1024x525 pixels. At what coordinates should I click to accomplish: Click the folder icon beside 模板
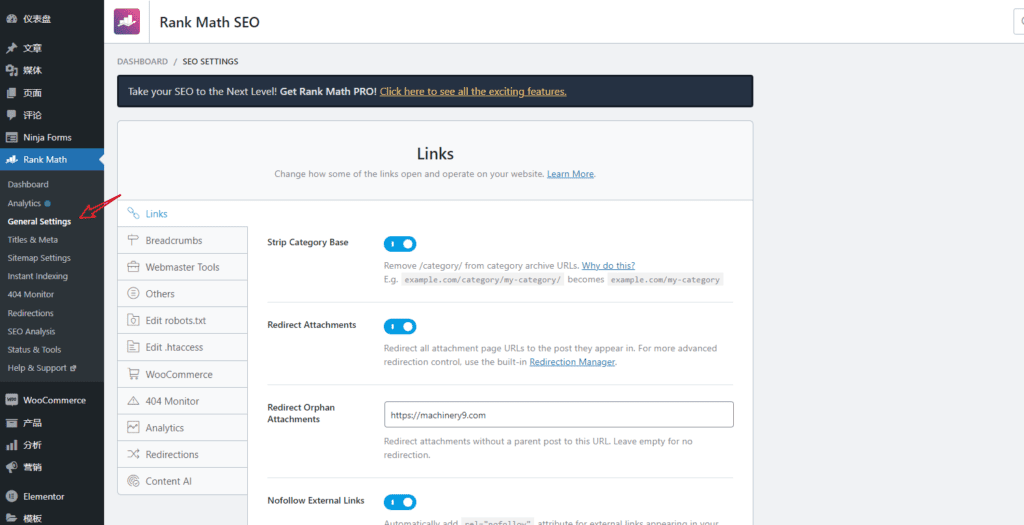pos(11,518)
